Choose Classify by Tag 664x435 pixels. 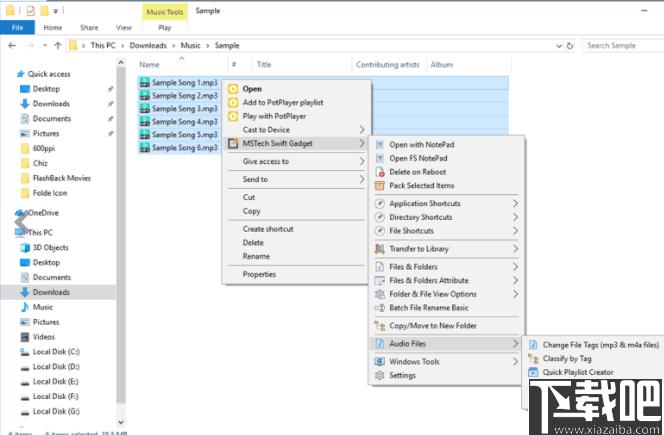(x=567, y=358)
